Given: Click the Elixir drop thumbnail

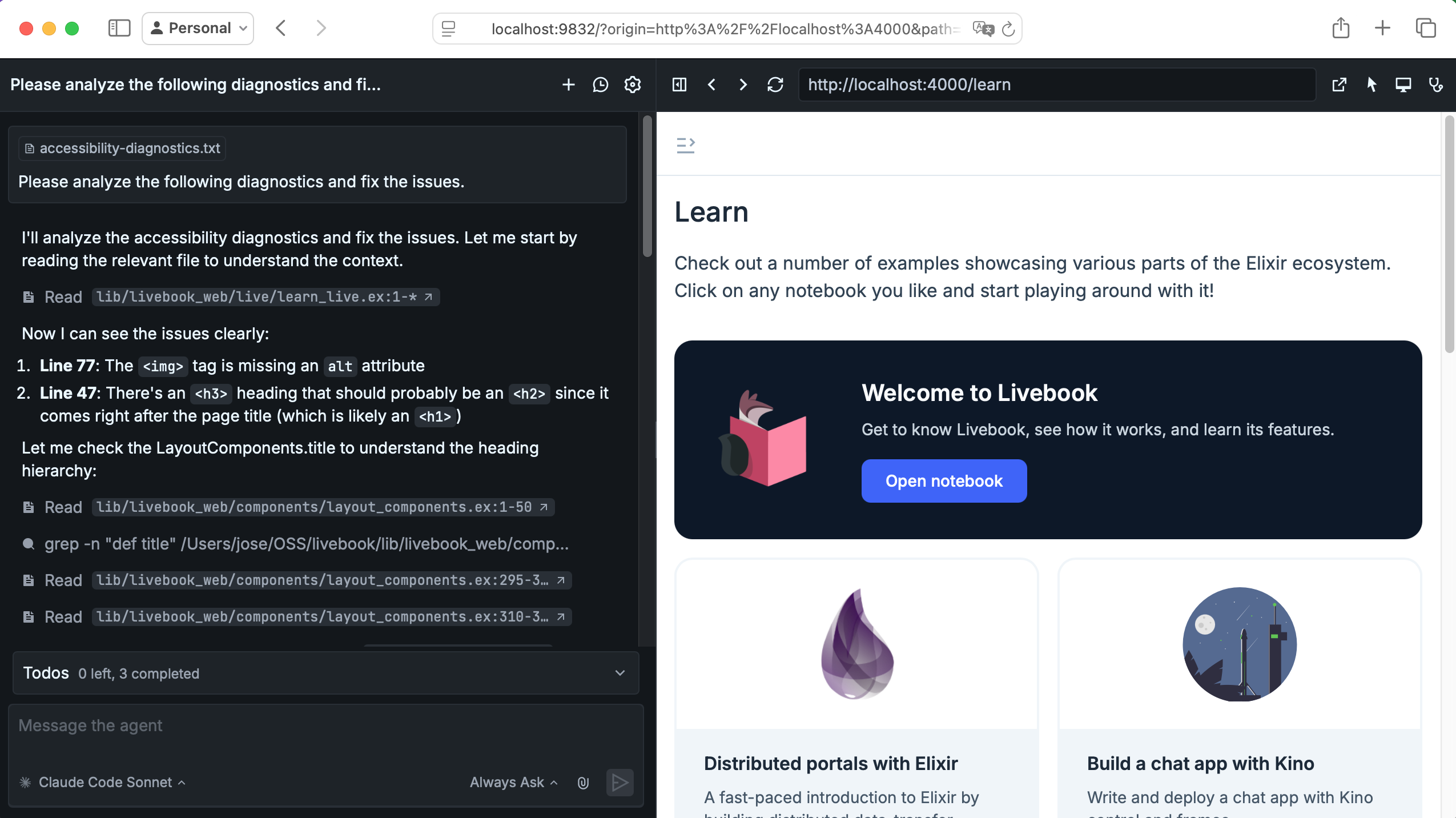Looking at the screenshot, I should 857,644.
